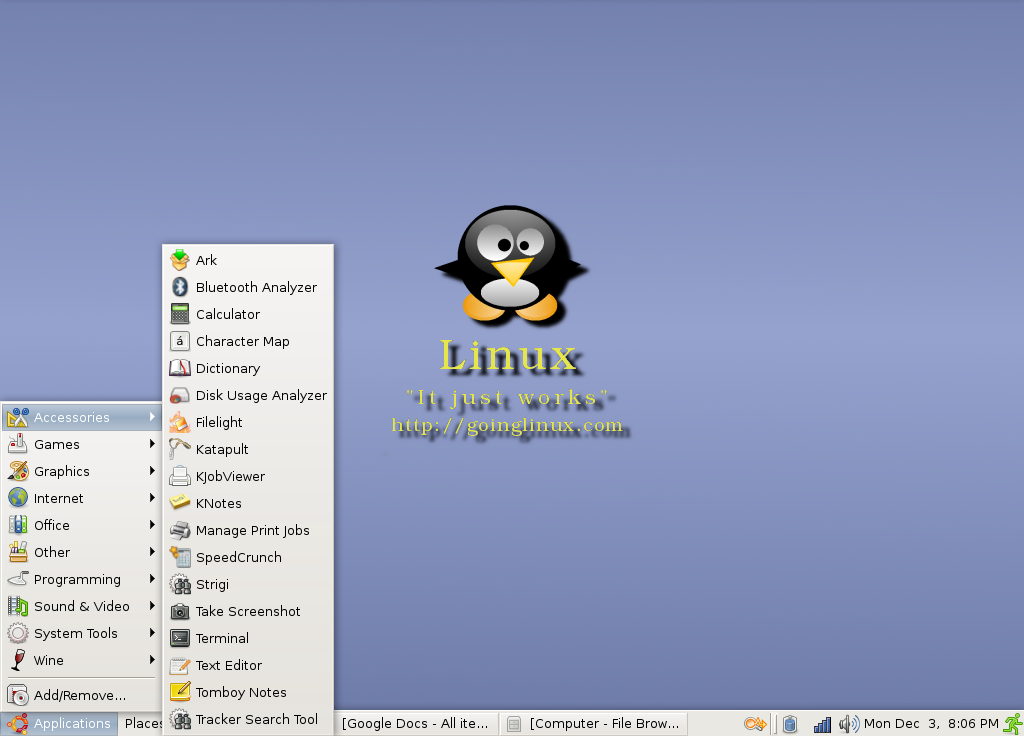Click the Katapult icon
1024x736 pixels.
(x=180, y=449)
